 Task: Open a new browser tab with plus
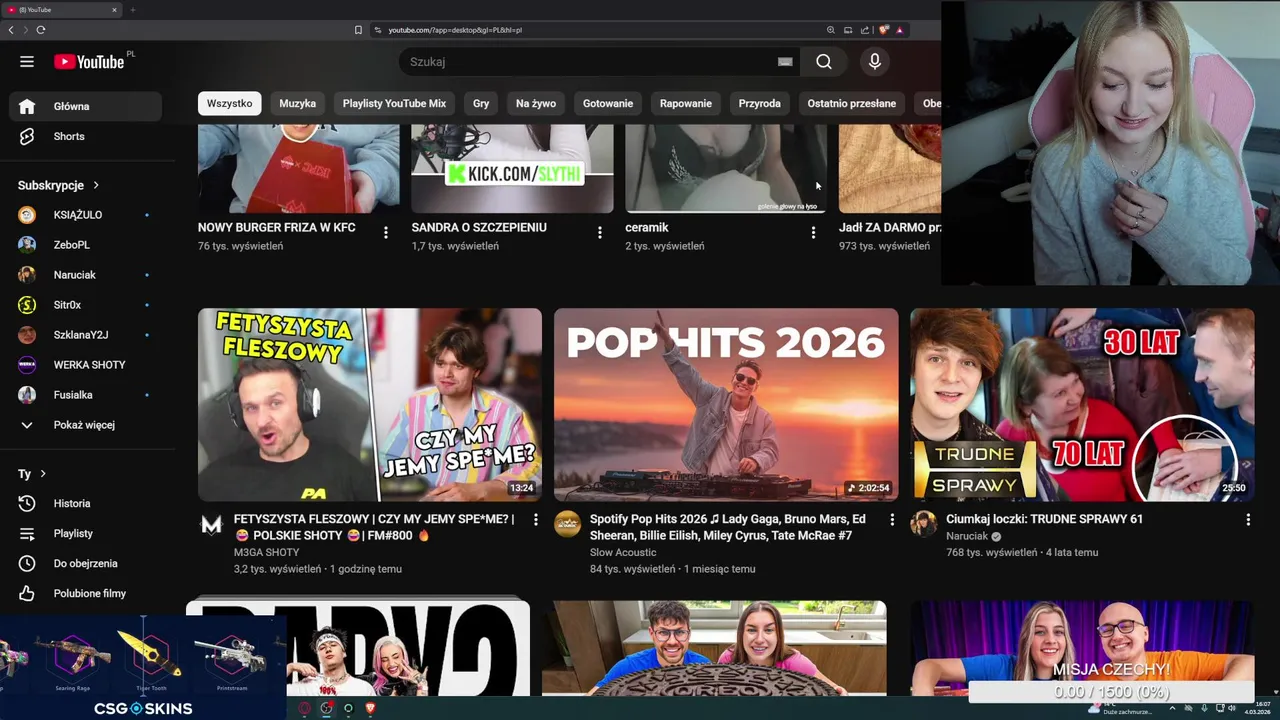[x=132, y=10]
